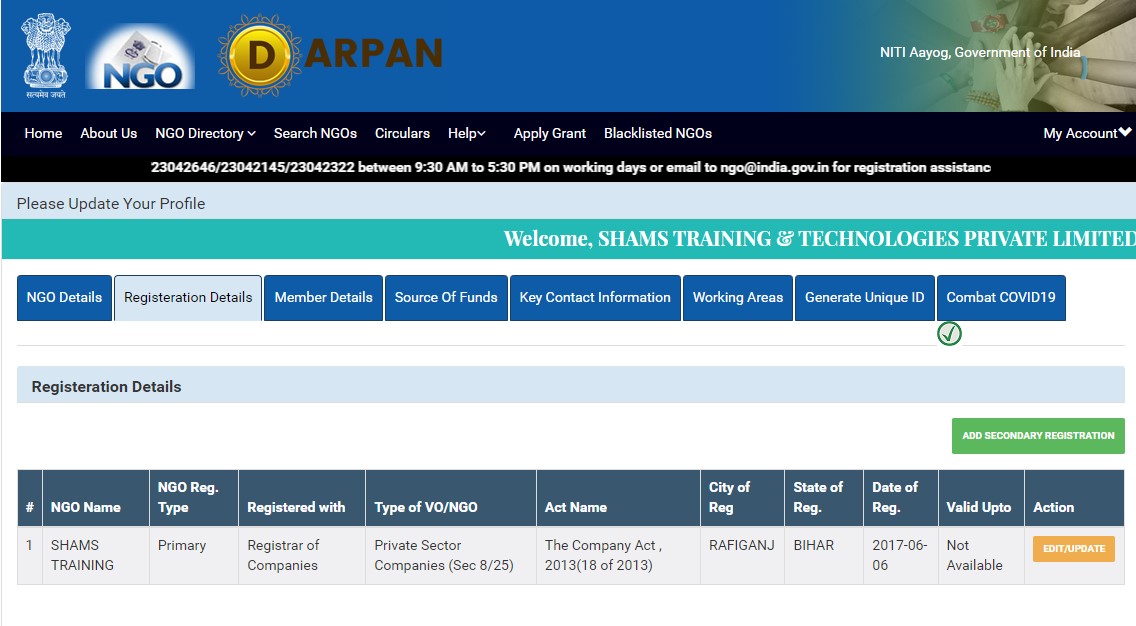Expand the NGO Directory dropdown
This screenshot has height=626, width=1136.
(x=205, y=133)
